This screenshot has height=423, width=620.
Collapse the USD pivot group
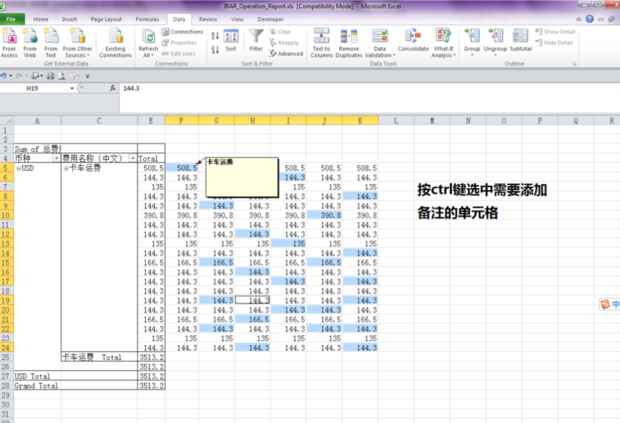pyautogui.click(x=19, y=168)
